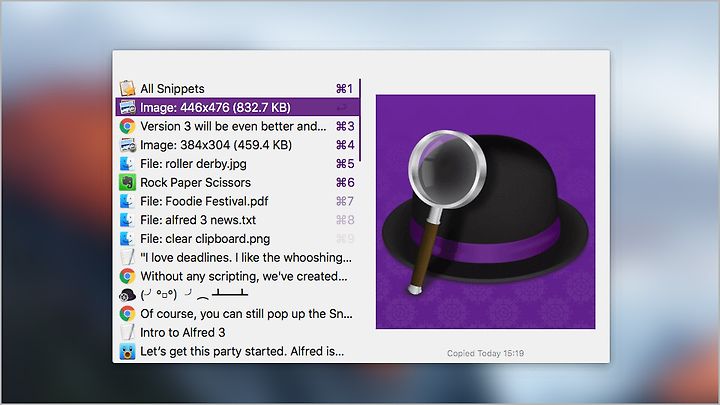Select the table flip emoticon clip
This screenshot has height=405, width=720.
[237, 295]
